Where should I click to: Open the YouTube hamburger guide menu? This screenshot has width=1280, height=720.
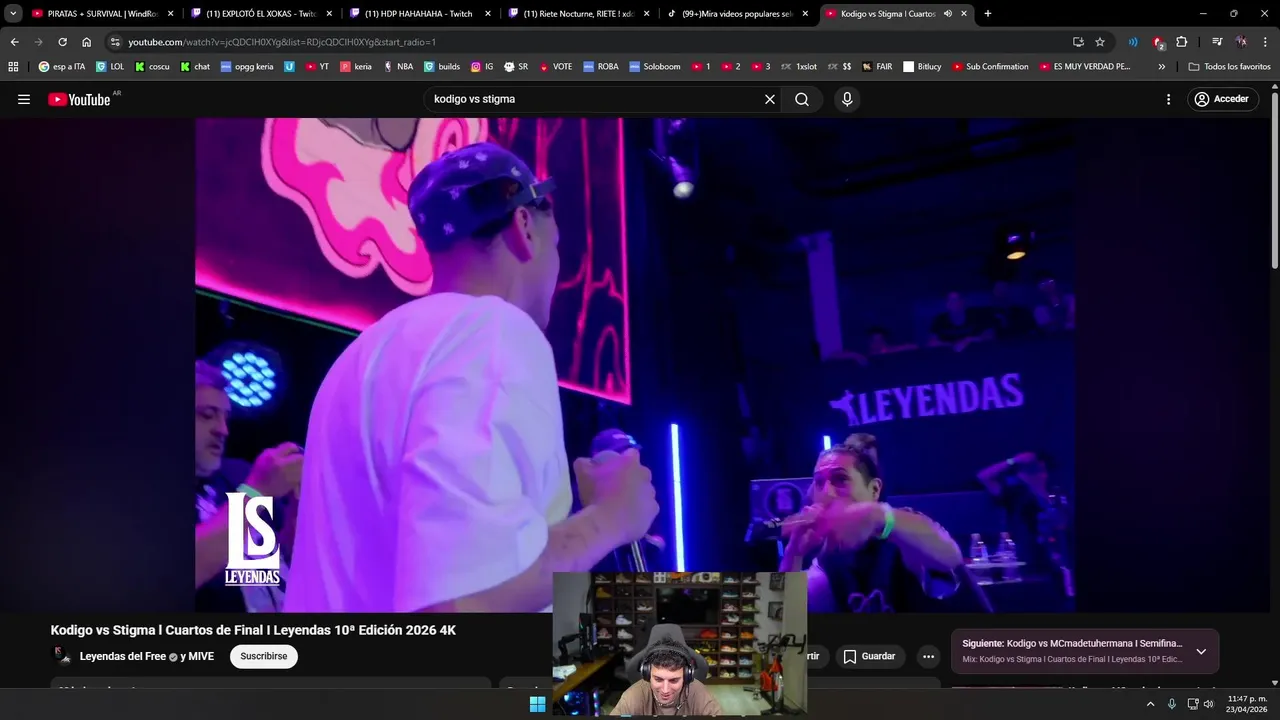coord(24,99)
